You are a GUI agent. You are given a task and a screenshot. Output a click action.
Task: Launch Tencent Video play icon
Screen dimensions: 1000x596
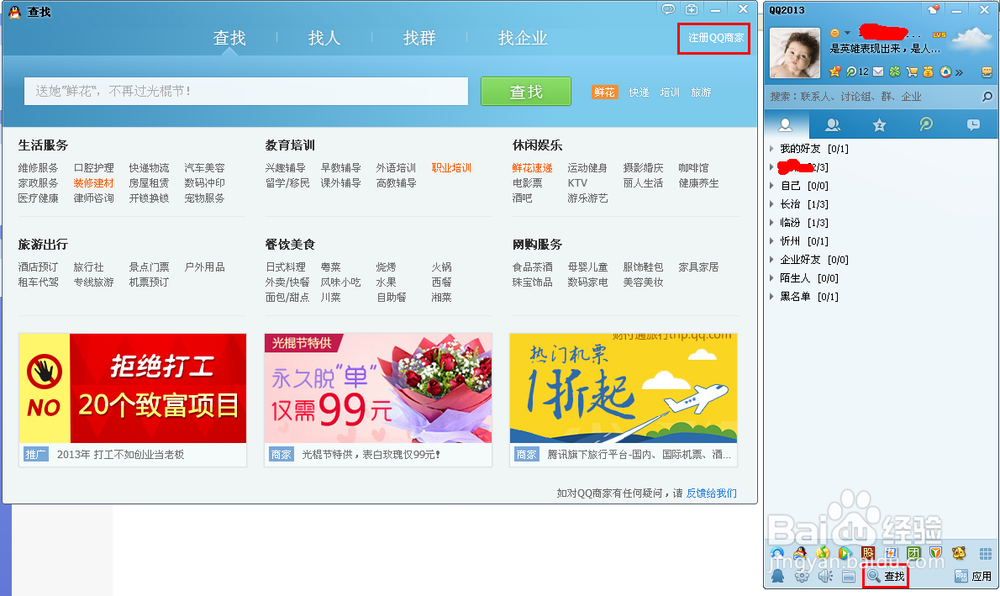click(846, 553)
